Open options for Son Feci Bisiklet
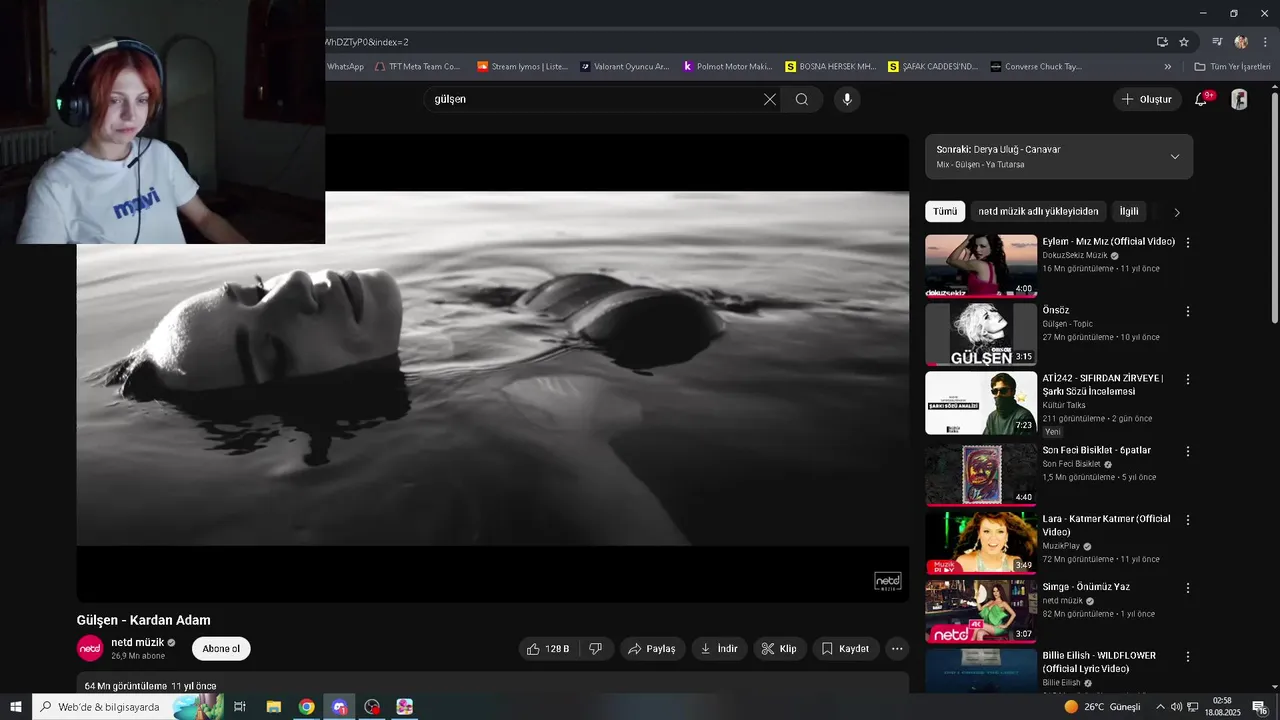The image size is (1280, 720). 1188,452
